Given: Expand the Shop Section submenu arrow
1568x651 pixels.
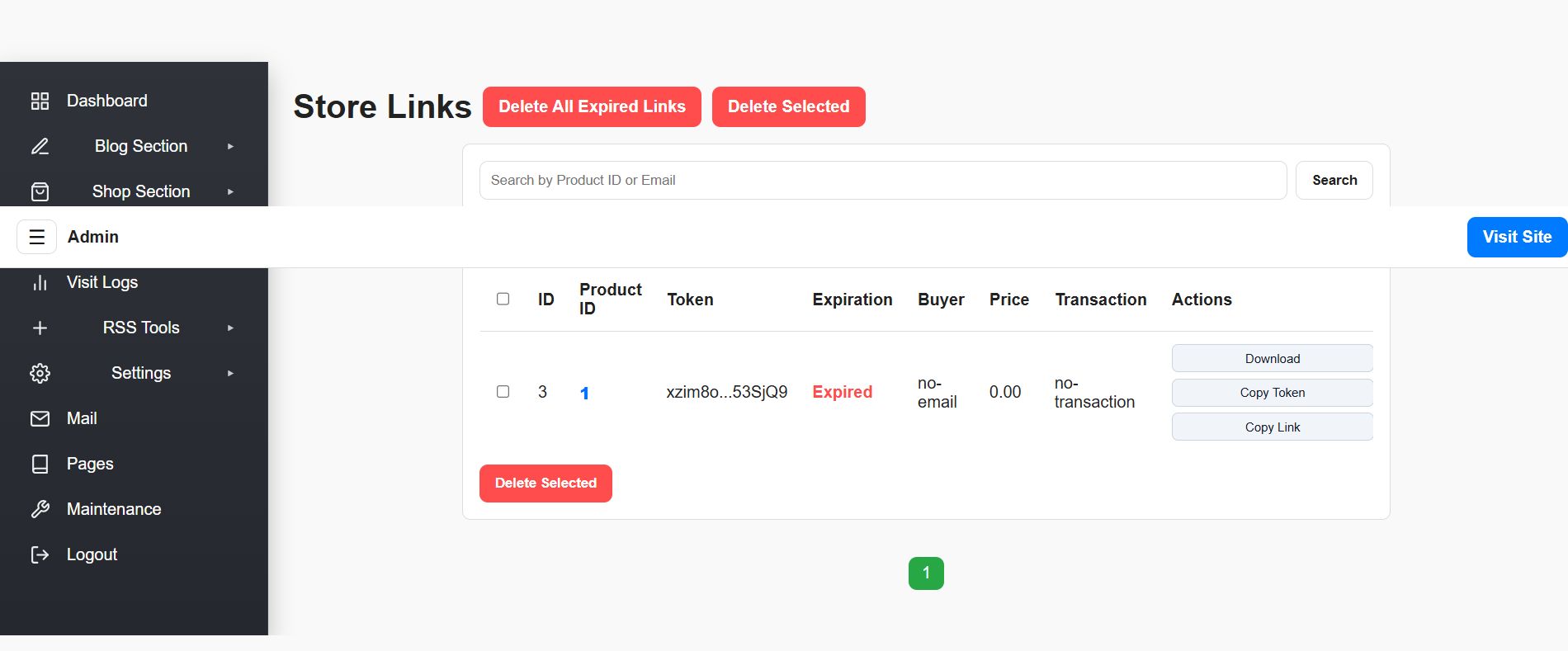Looking at the screenshot, I should click(x=230, y=191).
